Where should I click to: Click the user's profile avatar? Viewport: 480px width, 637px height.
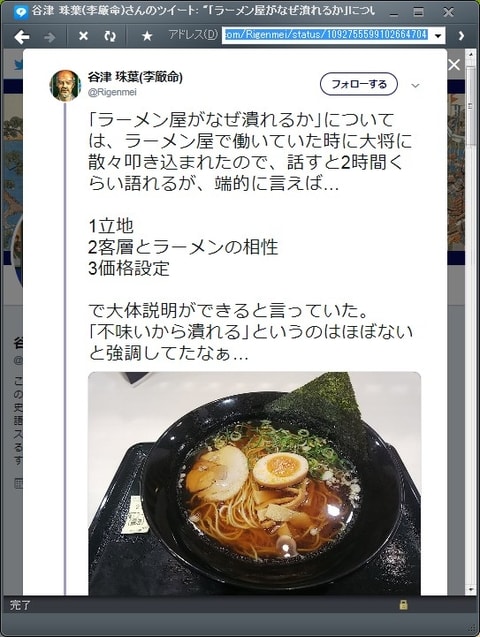pyautogui.click(x=65, y=85)
